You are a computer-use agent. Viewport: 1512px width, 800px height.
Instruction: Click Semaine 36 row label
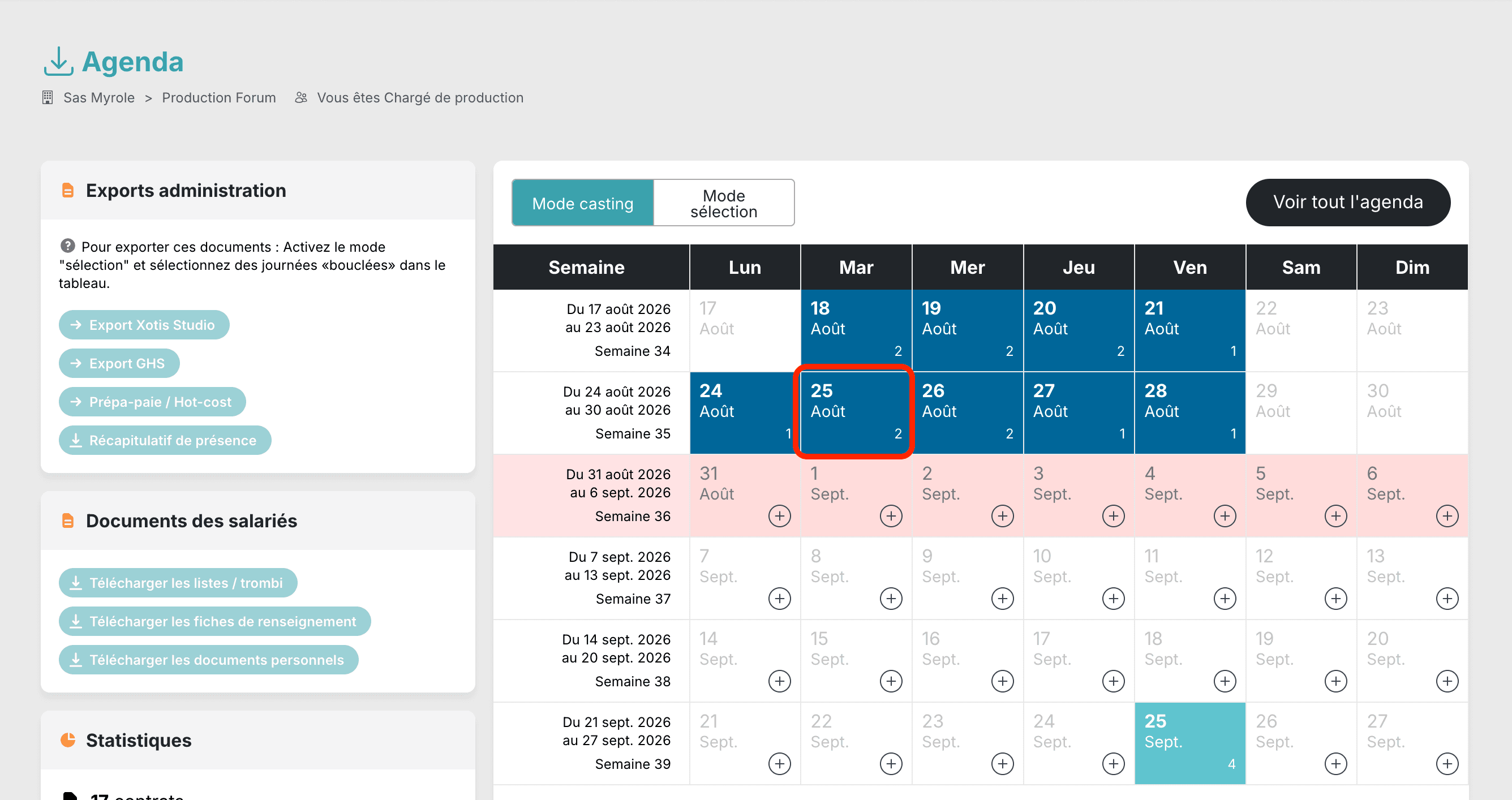pos(633,516)
